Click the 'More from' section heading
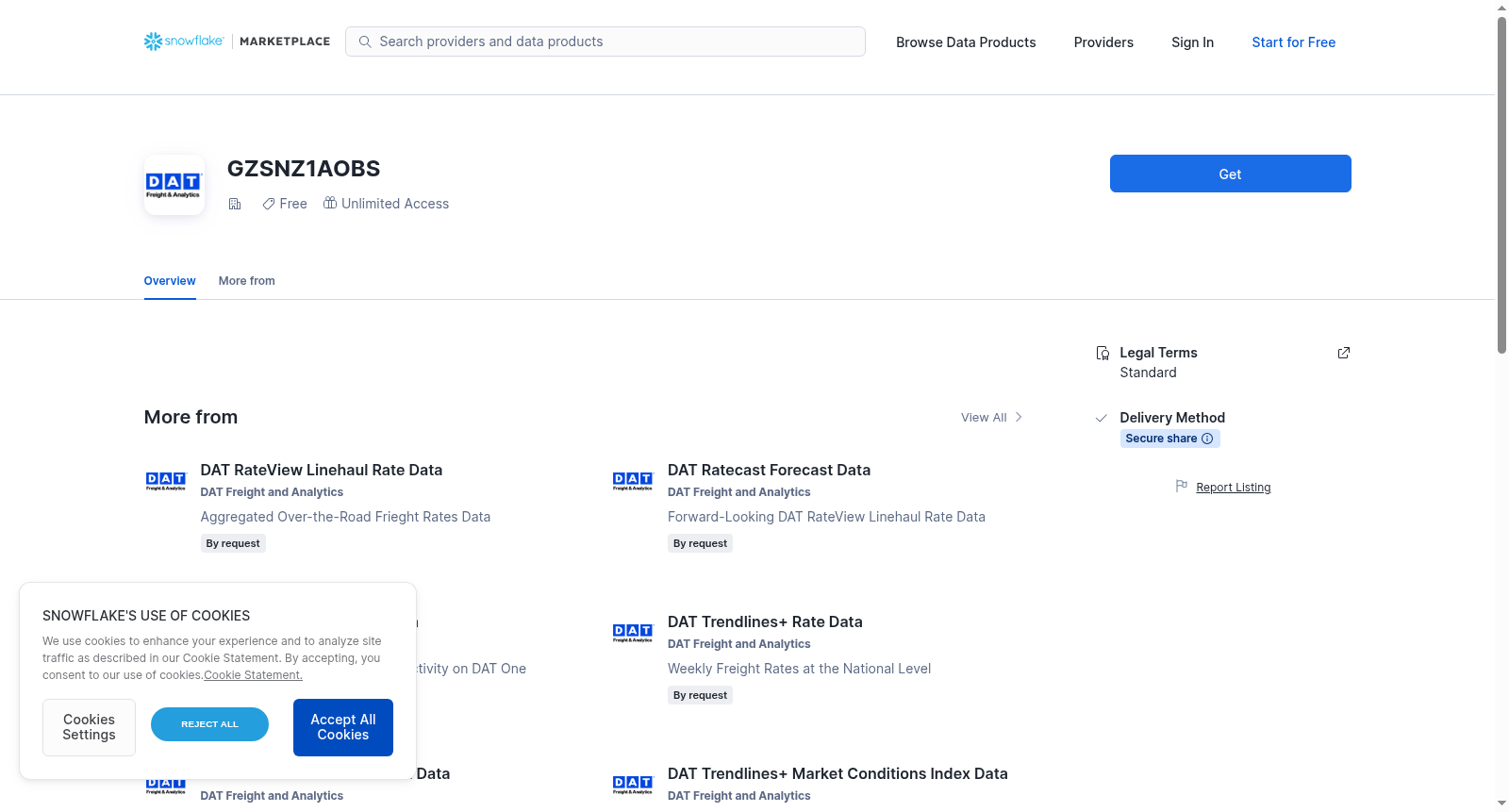The width and height of the screenshot is (1509, 812). (x=191, y=417)
